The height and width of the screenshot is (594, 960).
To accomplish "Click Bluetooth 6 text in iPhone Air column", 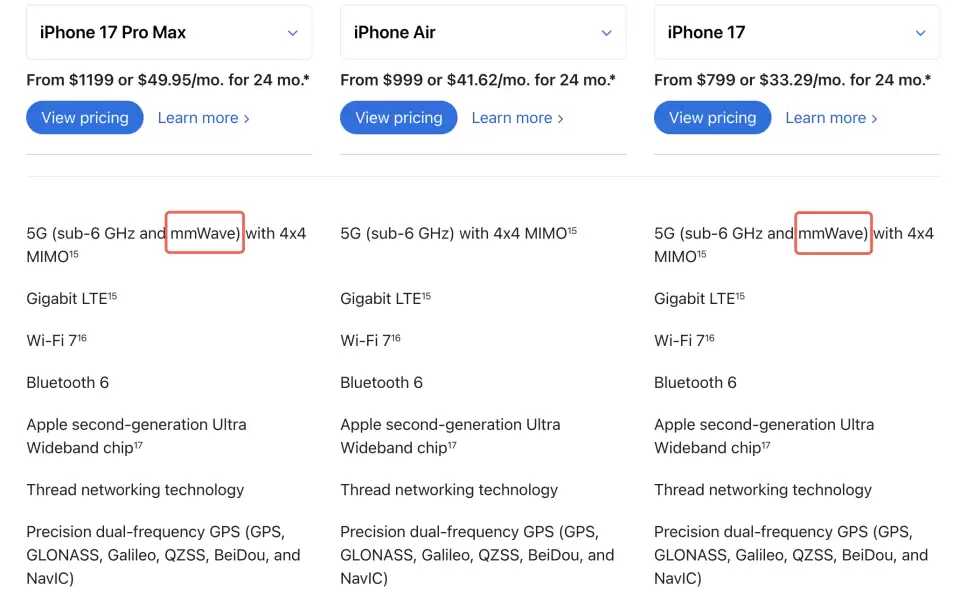I will click(x=381, y=382).
